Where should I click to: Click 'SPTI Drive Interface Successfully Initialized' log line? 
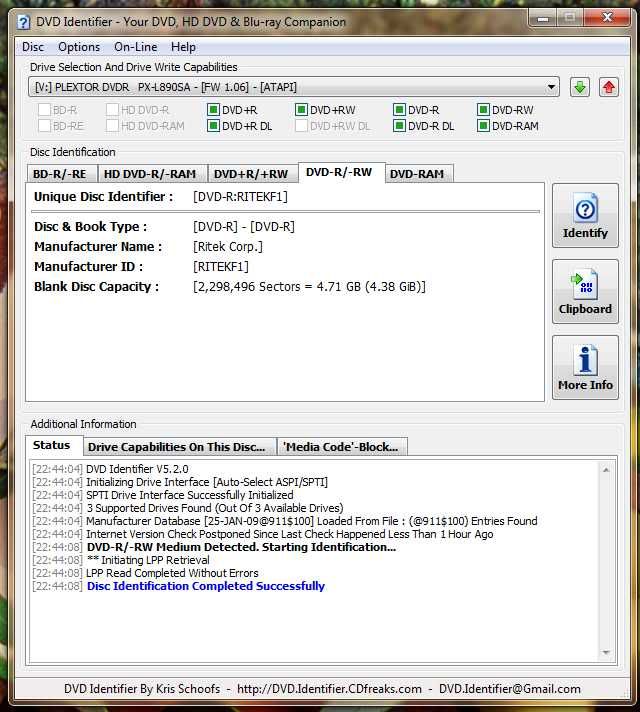[x=190, y=494]
